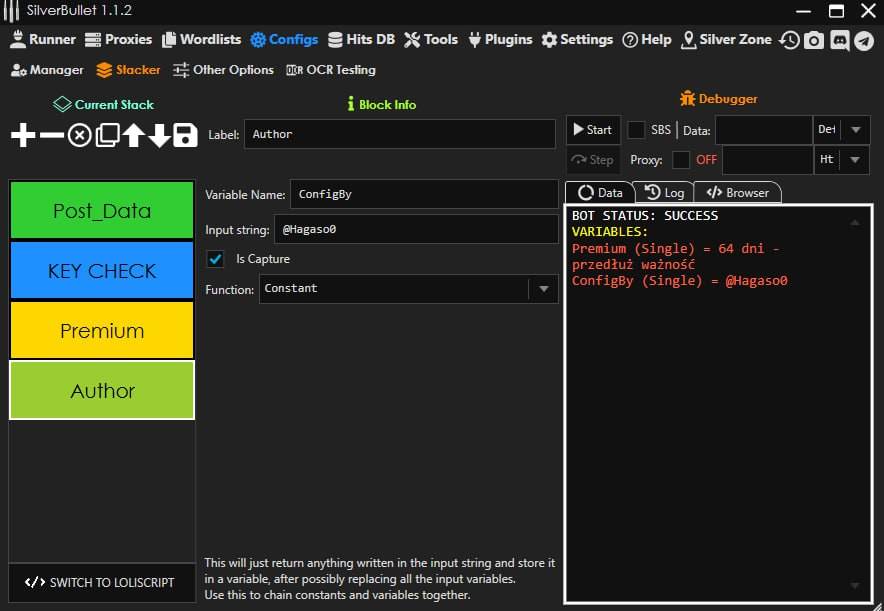This screenshot has width=884, height=611.
Task: Uncheck the Is Capture checkbox
Action: point(215,259)
